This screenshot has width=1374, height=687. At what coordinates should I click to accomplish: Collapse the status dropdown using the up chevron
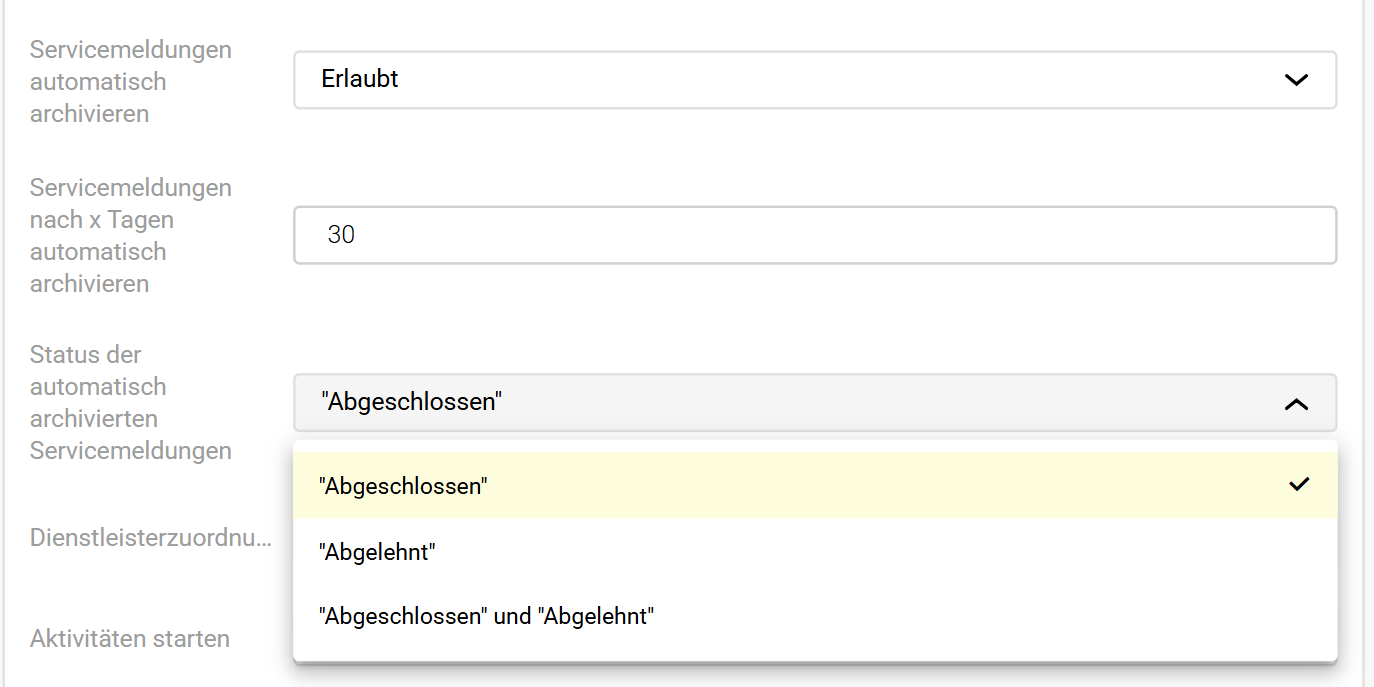pos(1296,404)
